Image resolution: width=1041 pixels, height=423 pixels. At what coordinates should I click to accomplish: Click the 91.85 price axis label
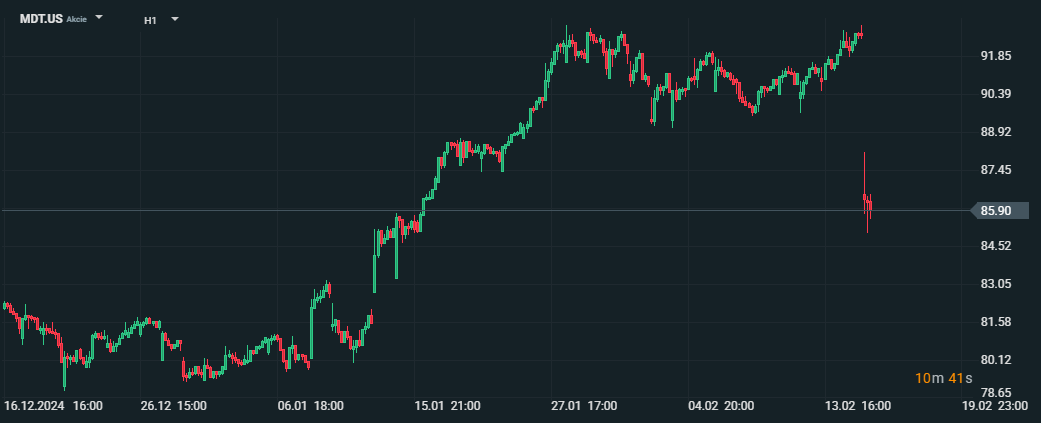point(996,56)
